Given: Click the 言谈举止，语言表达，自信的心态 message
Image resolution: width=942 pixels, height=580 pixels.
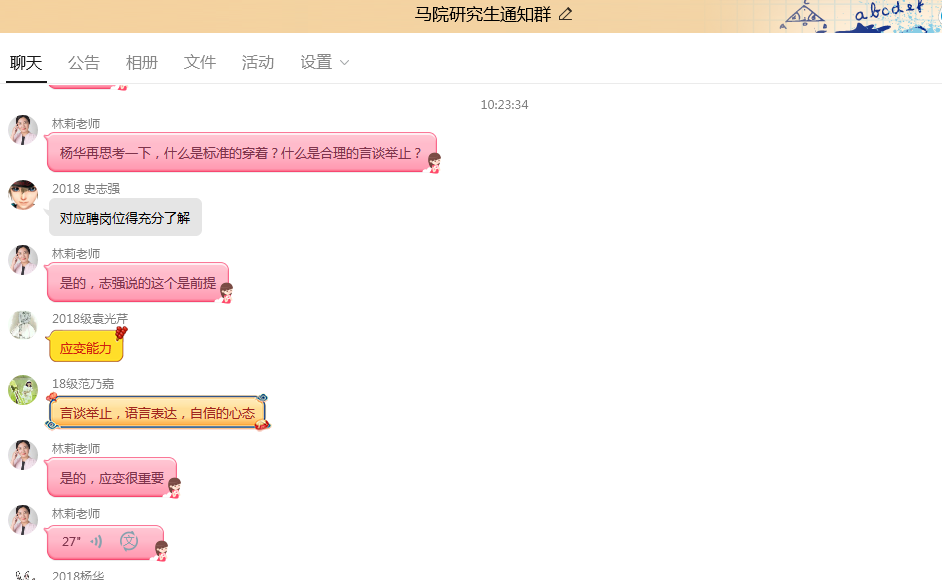Looking at the screenshot, I should pyautogui.click(x=157, y=413).
